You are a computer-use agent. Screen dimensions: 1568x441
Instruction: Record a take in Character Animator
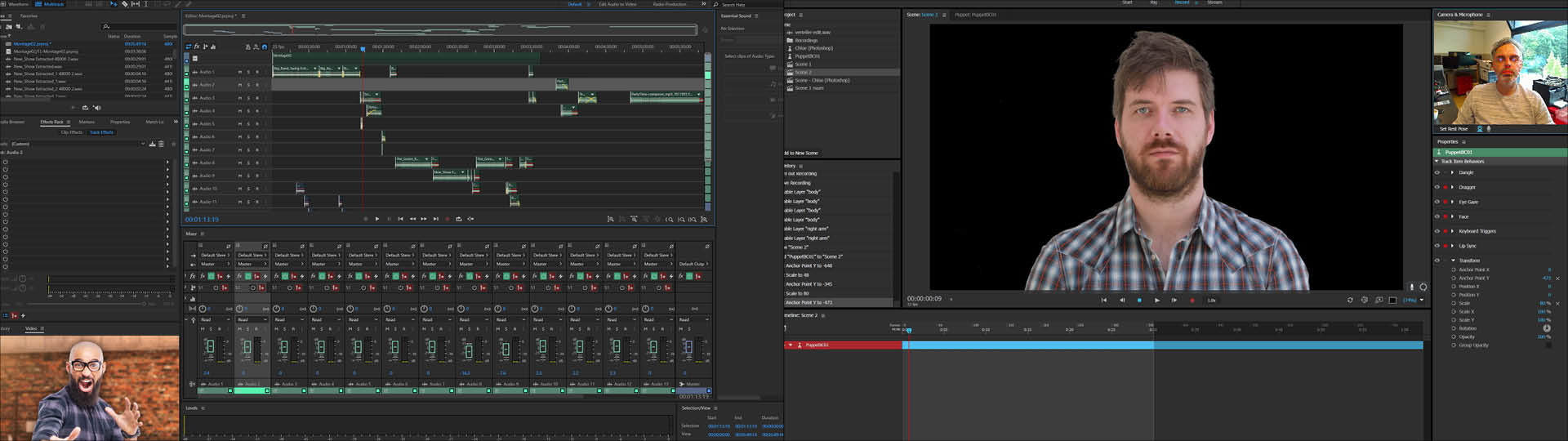click(x=1192, y=300)
